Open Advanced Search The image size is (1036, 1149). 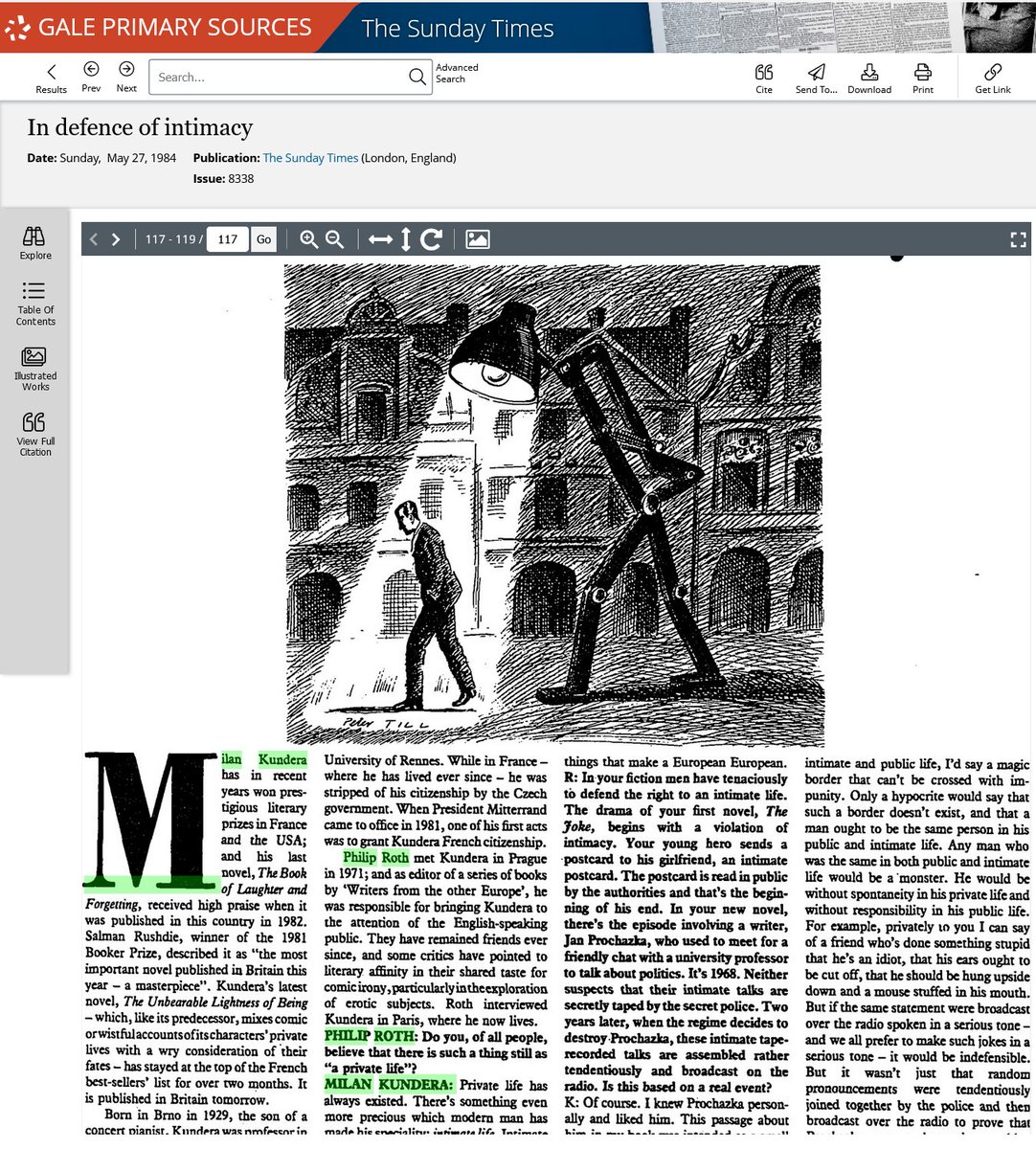point(457,73)
